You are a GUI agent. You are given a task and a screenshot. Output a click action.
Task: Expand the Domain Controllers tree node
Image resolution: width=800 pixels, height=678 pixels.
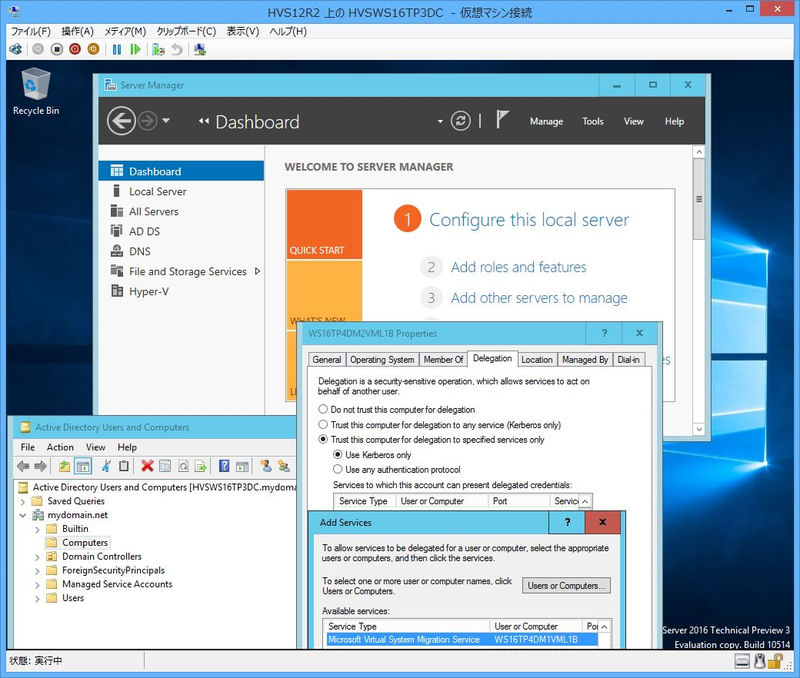[x=37, y=557]
